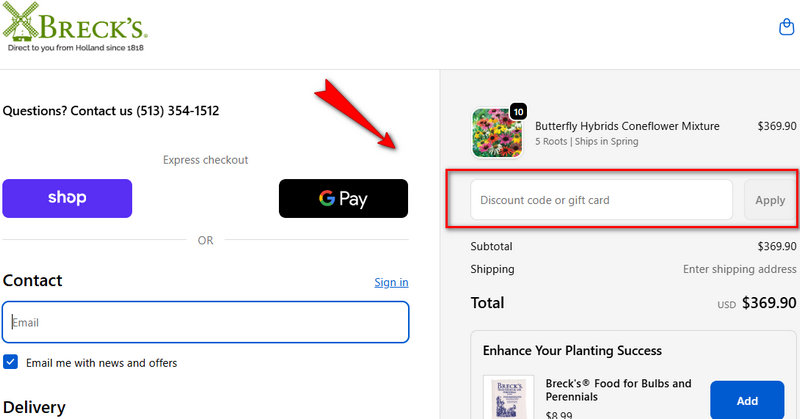Click the Sign in link
Image resolution: width=800 pixels, height=419 pixels.
pyautogui.click(x=391, y=282)
